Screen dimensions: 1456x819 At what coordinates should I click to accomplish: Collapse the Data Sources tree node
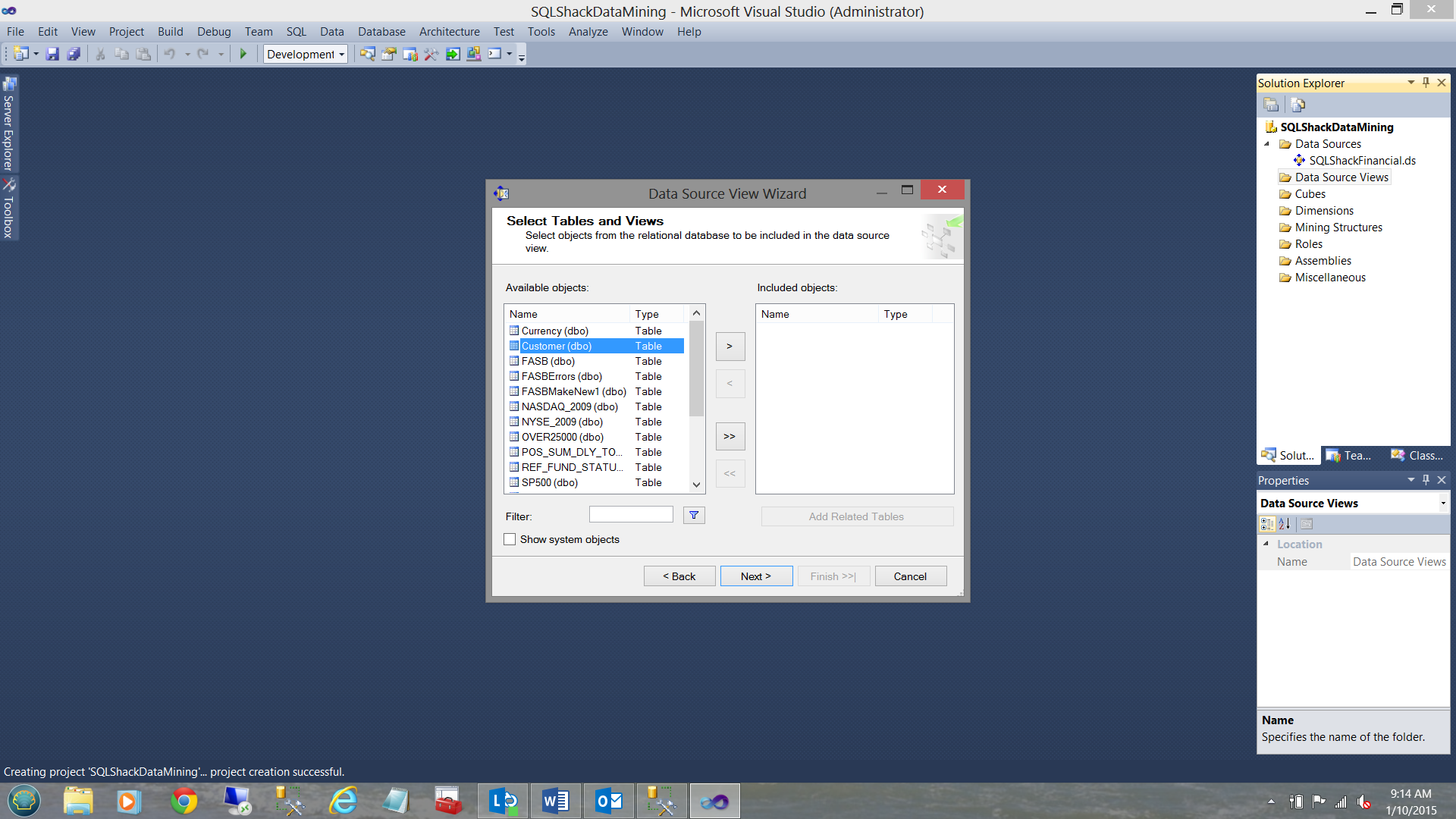1266,144
